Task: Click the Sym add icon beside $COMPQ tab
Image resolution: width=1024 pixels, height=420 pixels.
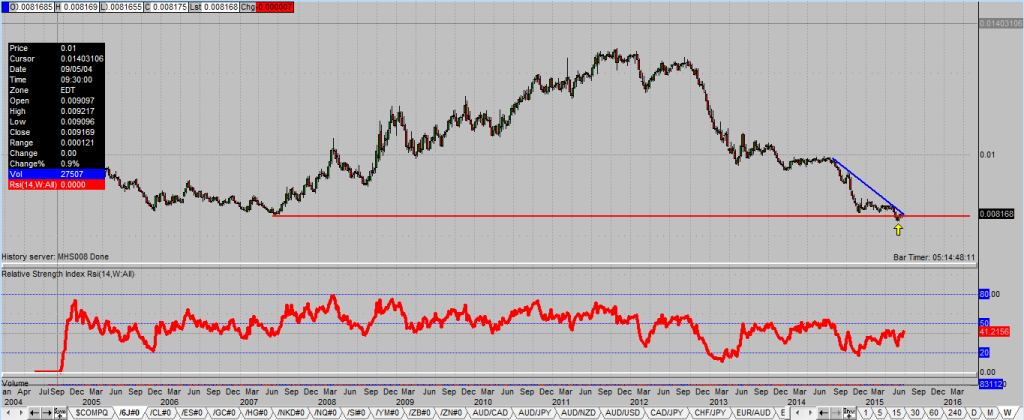Action: pyautogui.click(x=59, y=413)
